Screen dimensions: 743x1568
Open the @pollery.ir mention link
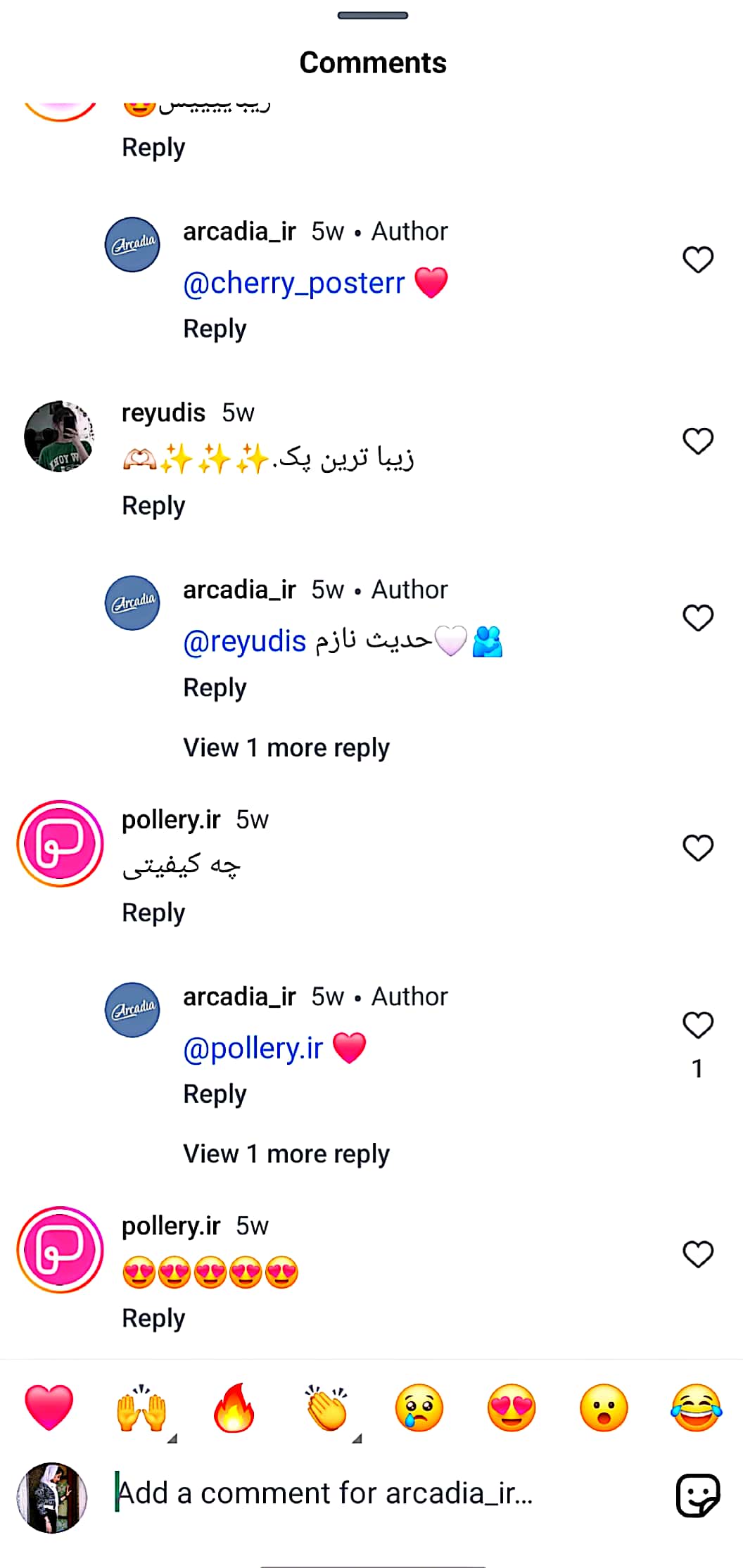[253, 1049]
